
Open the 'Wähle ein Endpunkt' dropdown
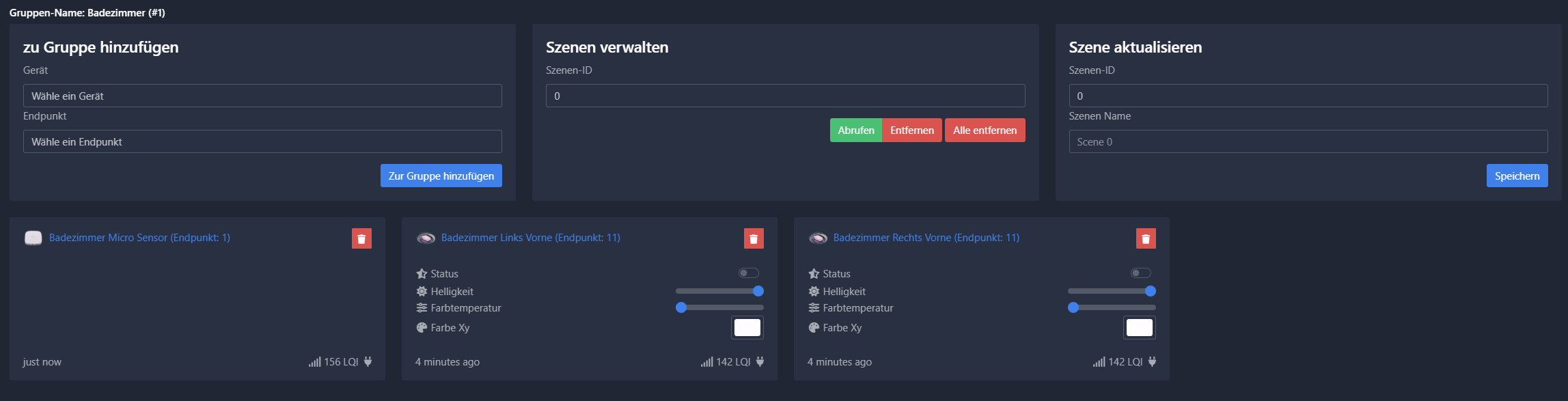point(262,141)
